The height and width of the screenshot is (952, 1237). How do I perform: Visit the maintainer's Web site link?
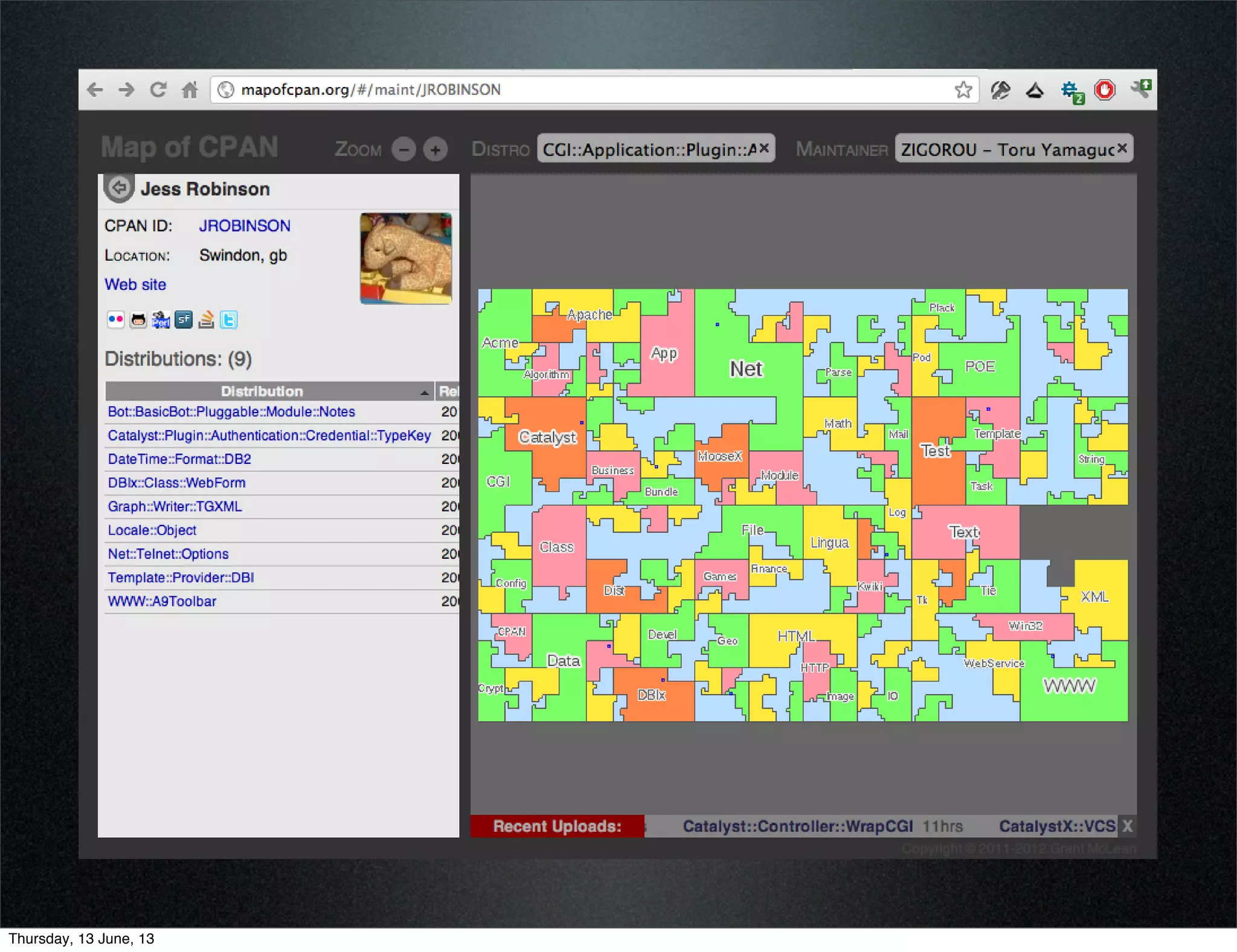[x=135, y=285]
